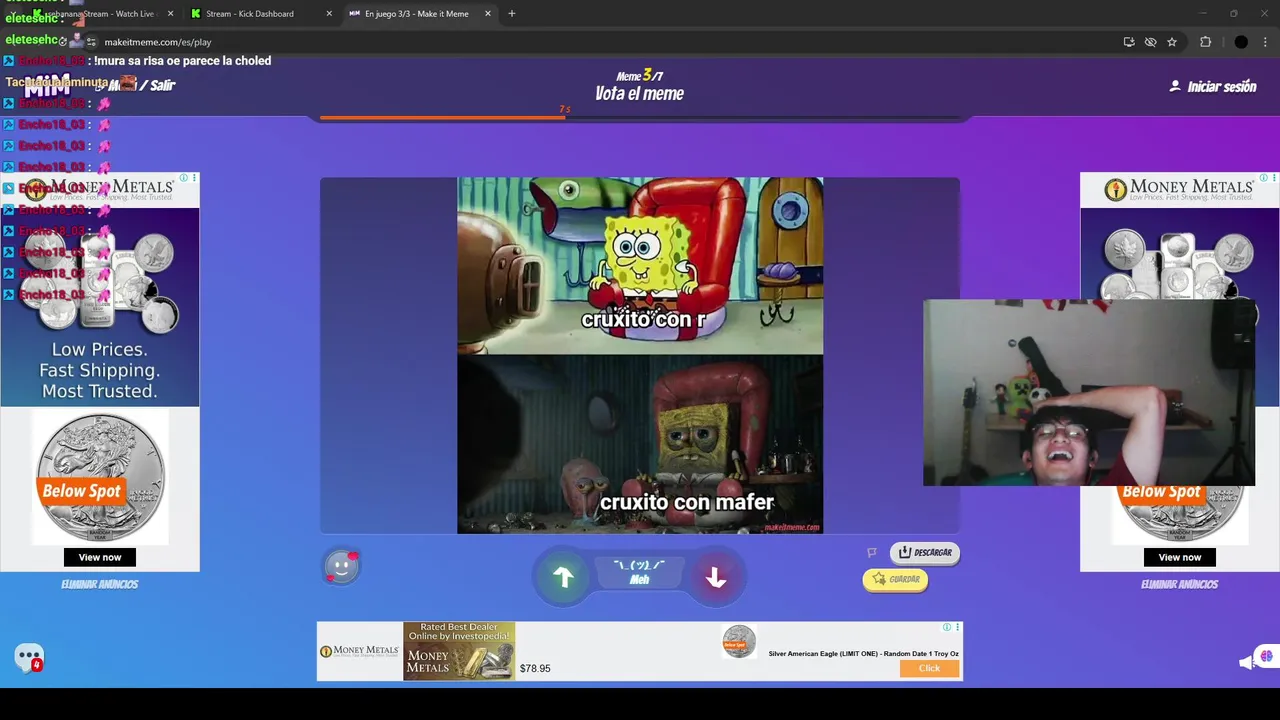
Task: Click Money Metals logo in right ad
Action: 1179,189
